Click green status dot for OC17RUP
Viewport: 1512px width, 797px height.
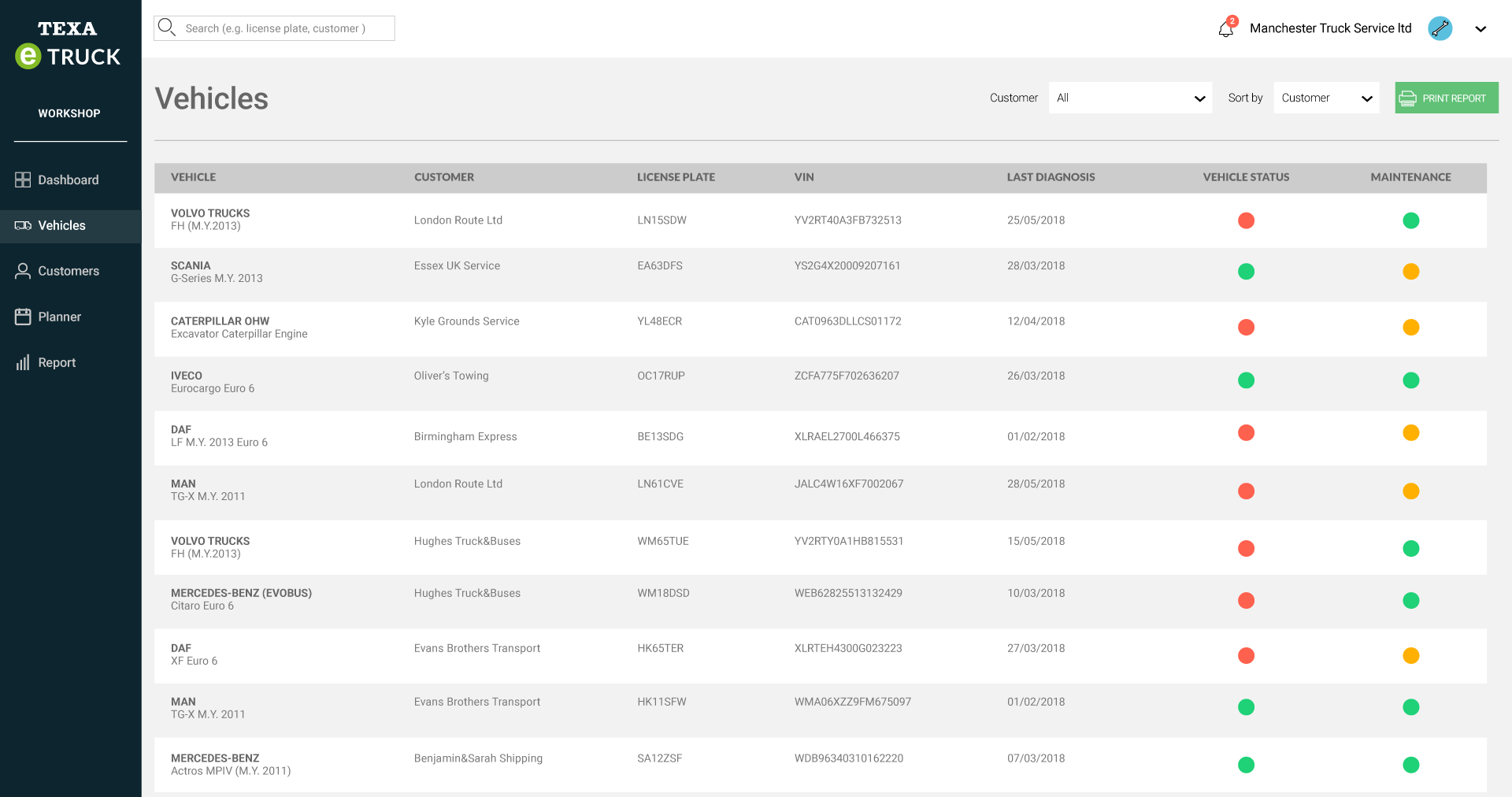point(1246,380)
